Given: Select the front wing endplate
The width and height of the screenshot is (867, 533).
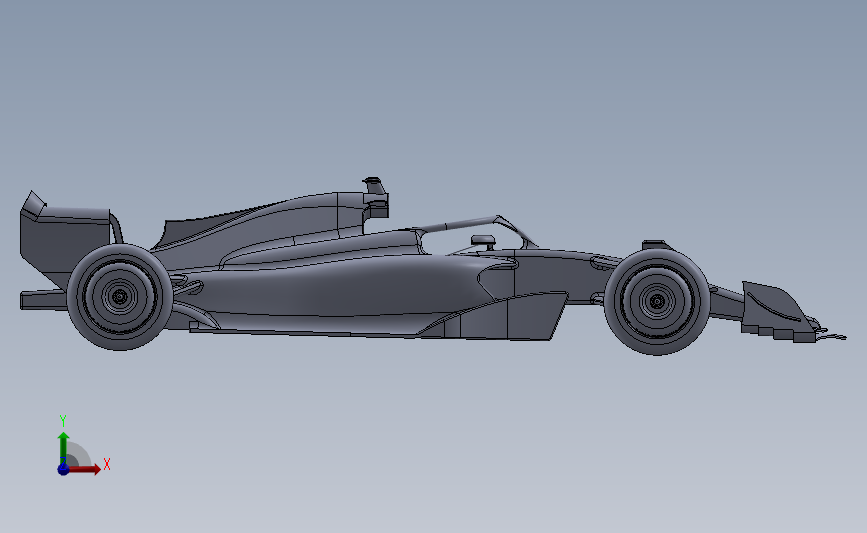Looking at the screenshot, I should (x=777, y=312).
